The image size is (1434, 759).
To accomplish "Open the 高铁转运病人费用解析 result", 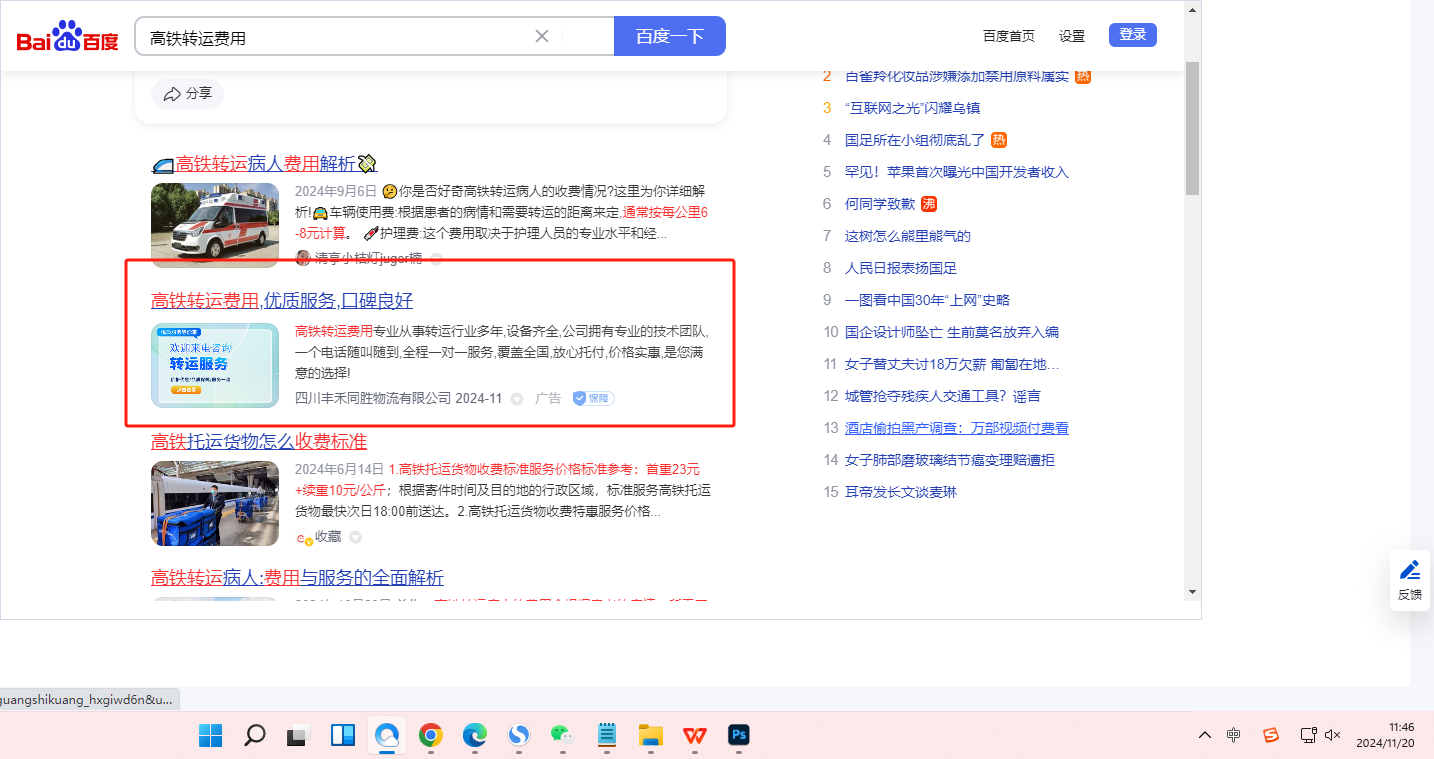I will click(264, 164).
